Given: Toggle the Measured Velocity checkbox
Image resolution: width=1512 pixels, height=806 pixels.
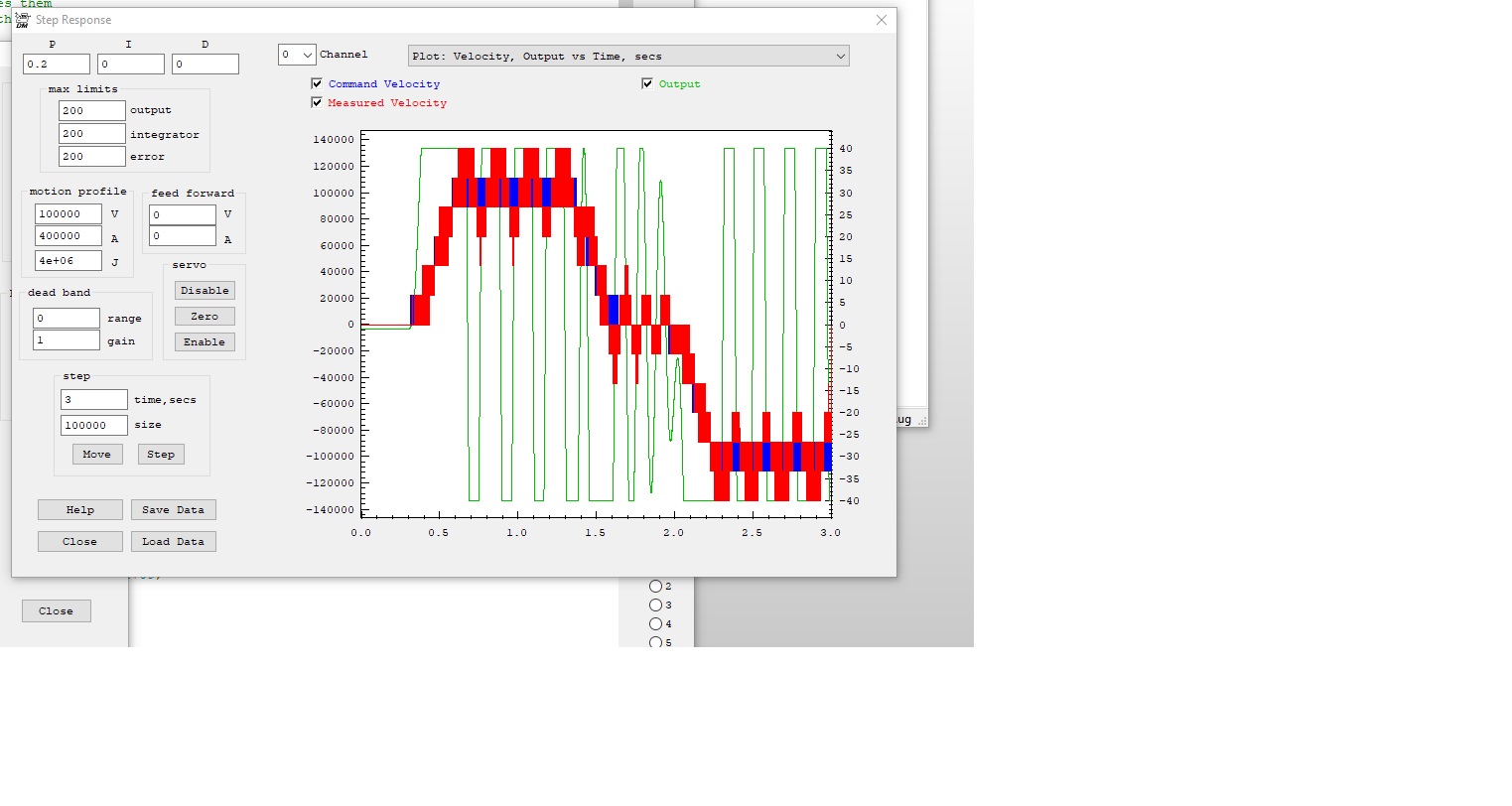Looking at the screenshot, I should [317, 102].
